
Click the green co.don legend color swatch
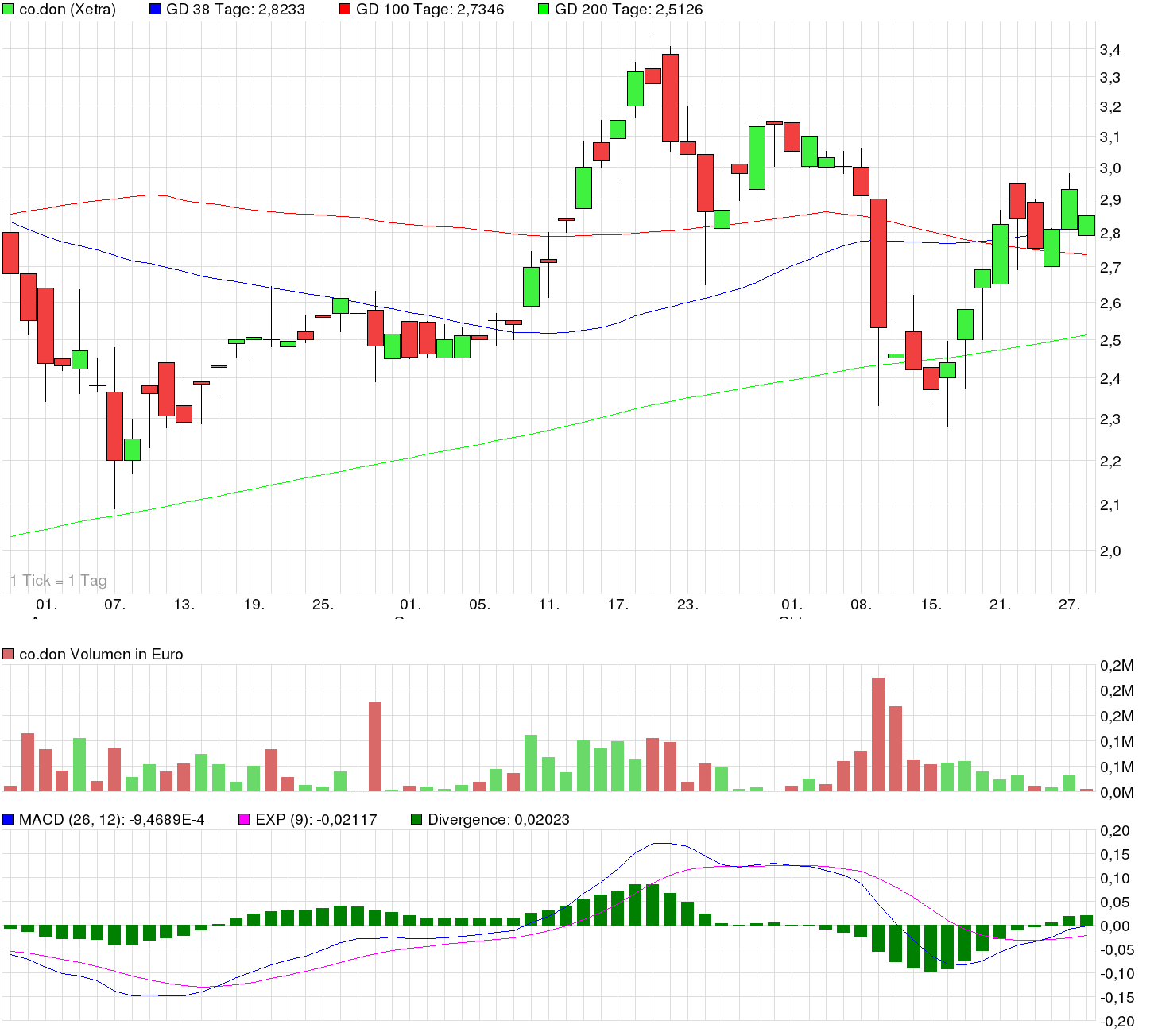[x=10, y=10]
